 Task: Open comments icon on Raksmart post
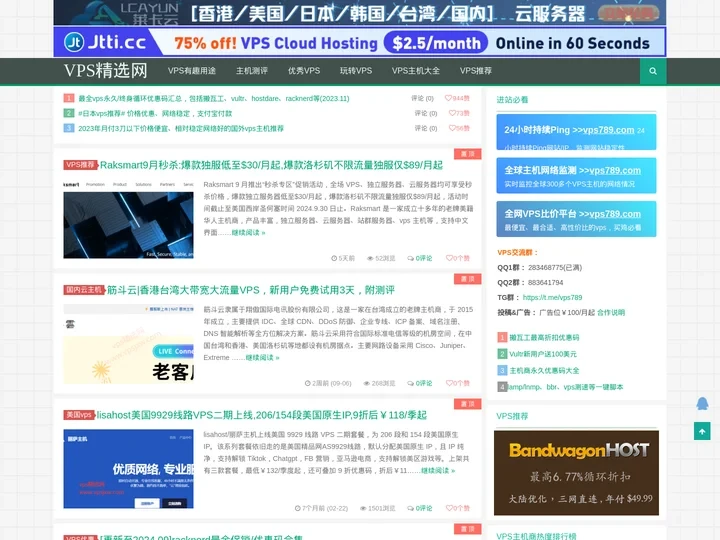click(x=410, y=258)
